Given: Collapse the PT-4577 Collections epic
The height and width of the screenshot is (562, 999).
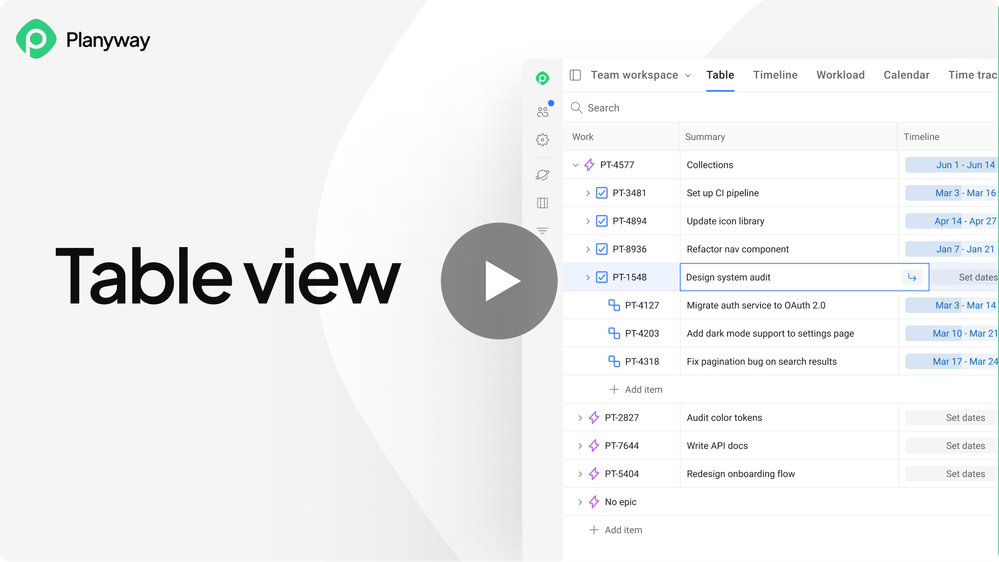Looking at the screenshot, I should click(575, 165).
